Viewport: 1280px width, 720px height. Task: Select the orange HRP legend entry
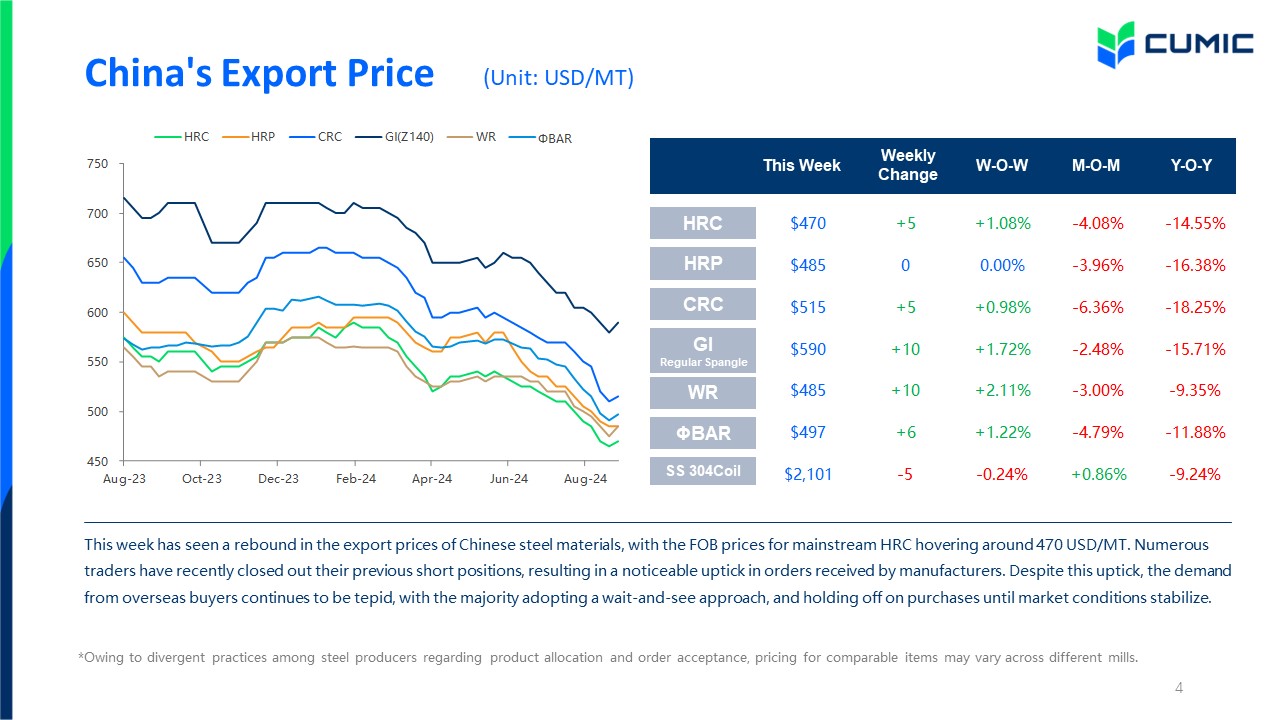[x=249, y=137]
